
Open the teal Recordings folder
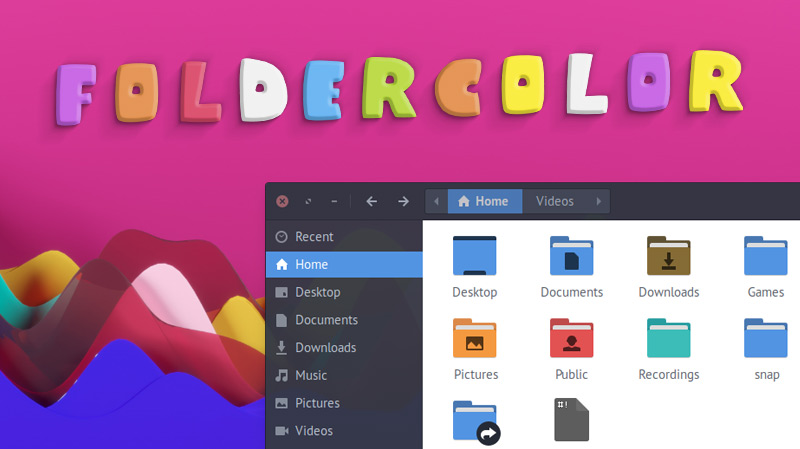tap(668, 338)
